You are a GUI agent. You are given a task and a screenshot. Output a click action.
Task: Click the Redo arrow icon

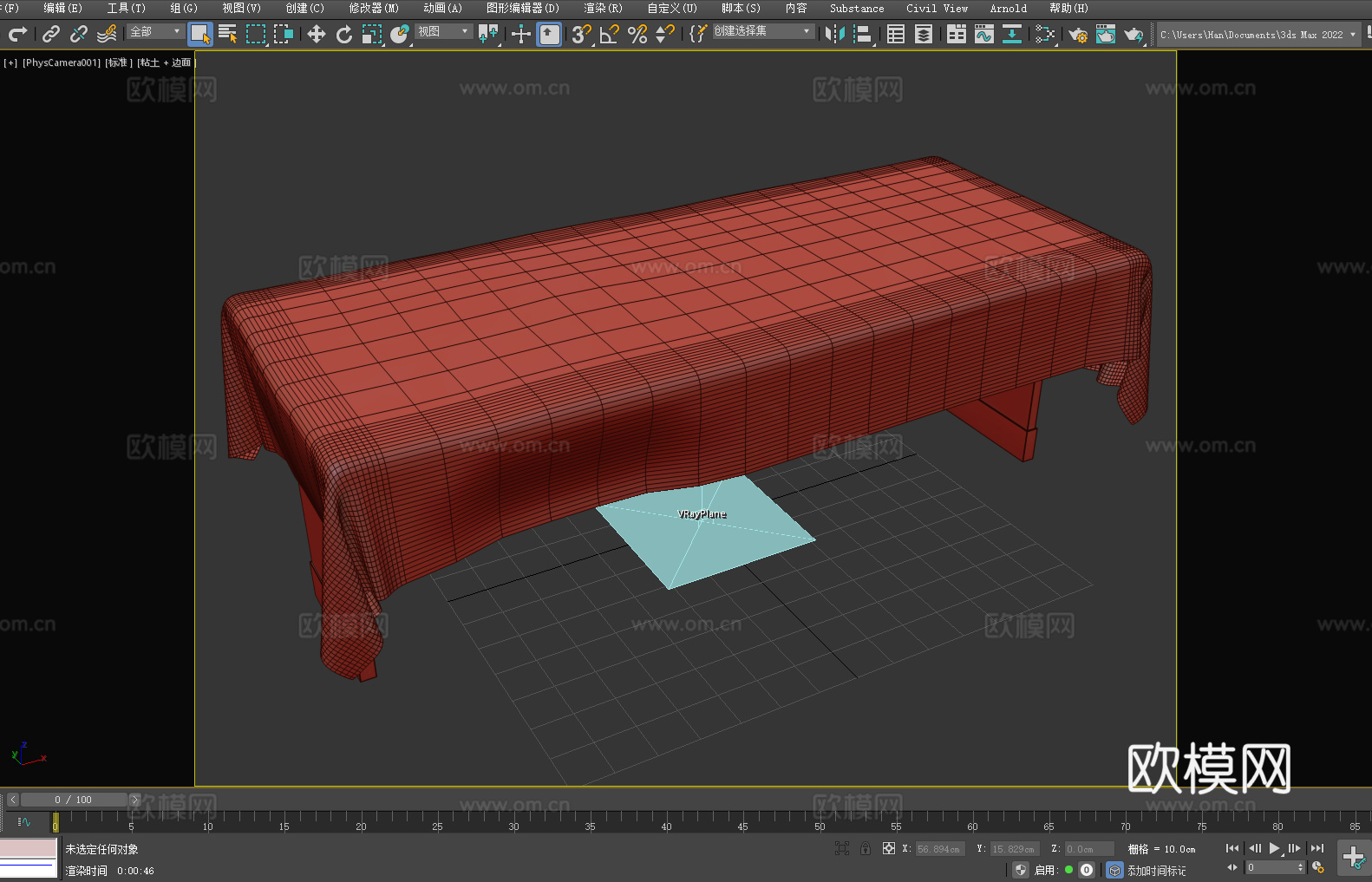coord(17,35)
